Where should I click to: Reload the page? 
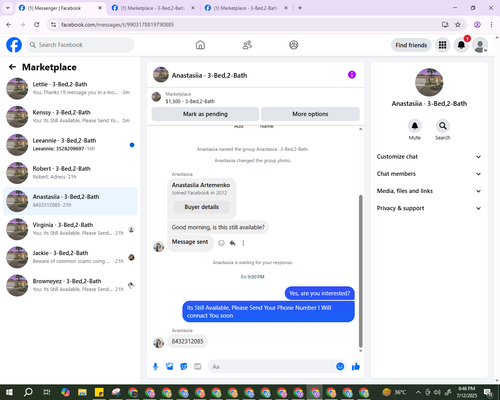coord(37,25)
